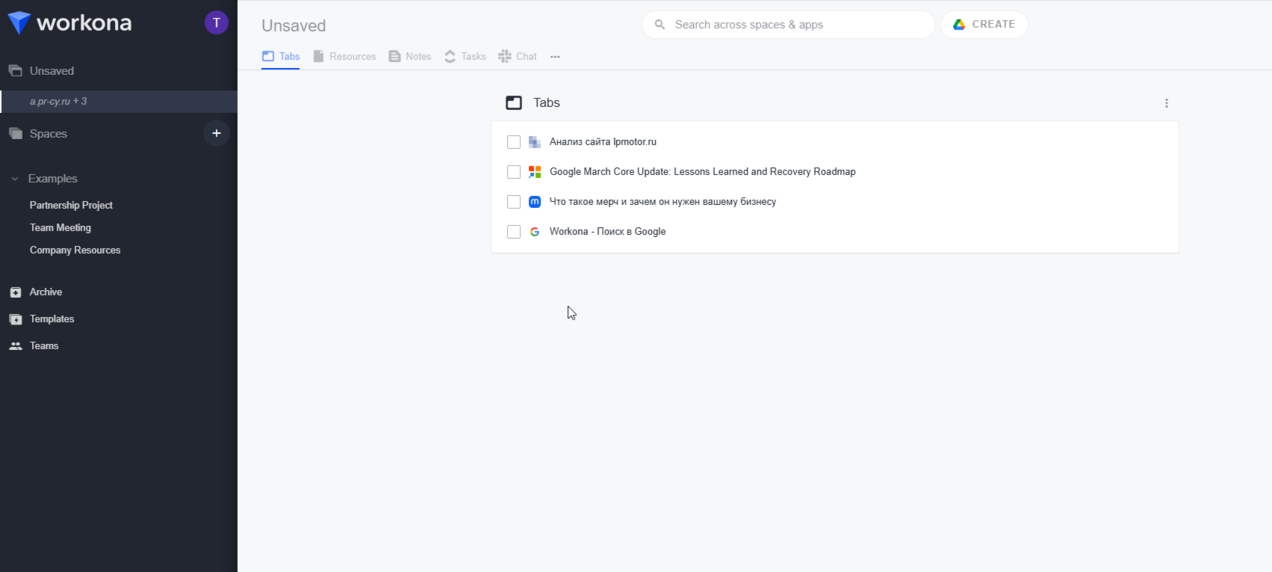Click in Search across spaces & apps field
The image size is (1272, 572).
(x=788, y=24)
